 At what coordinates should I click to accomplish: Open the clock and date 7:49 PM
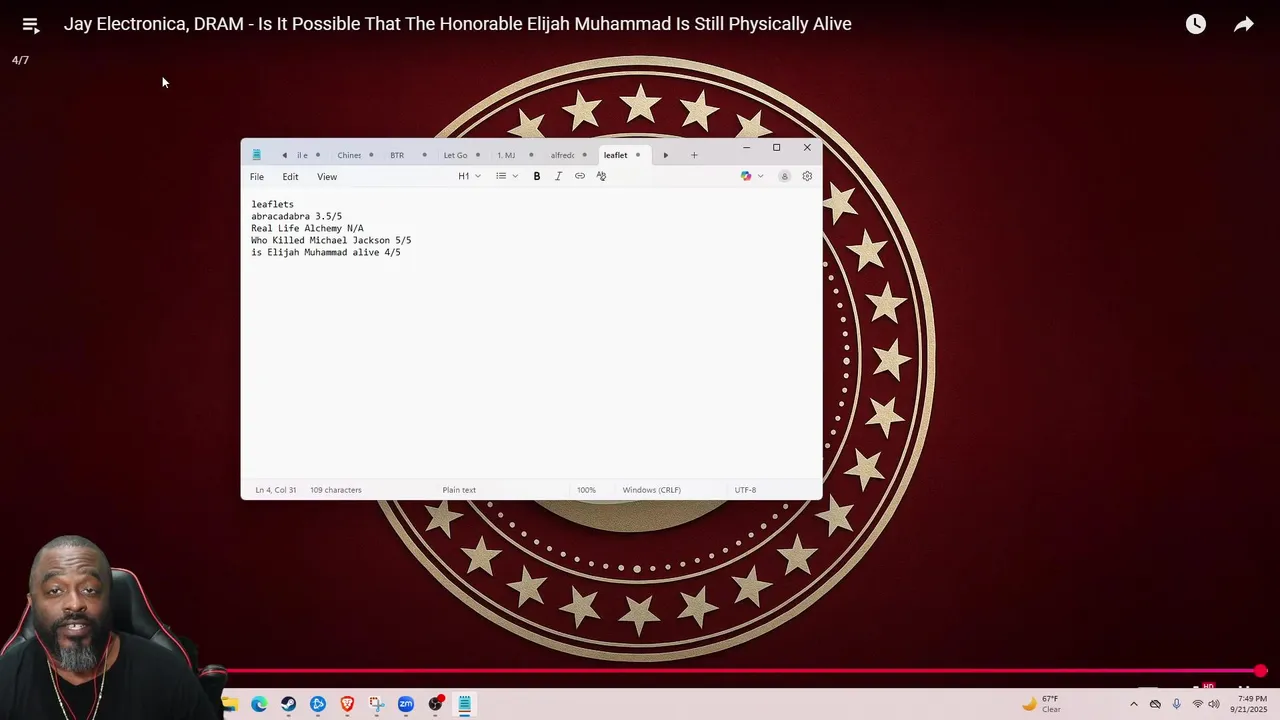click(x=1251, y=704)
